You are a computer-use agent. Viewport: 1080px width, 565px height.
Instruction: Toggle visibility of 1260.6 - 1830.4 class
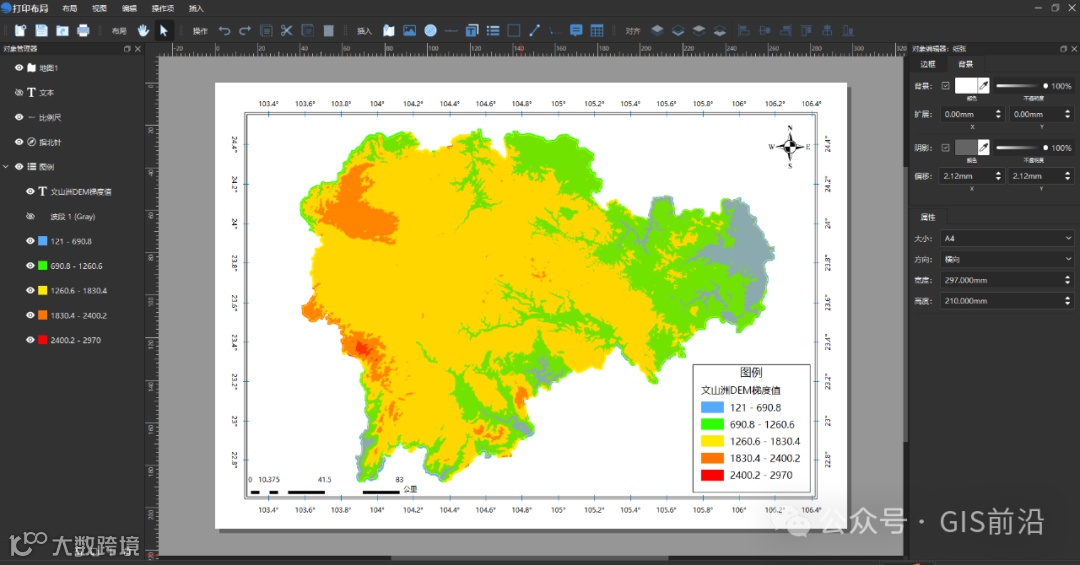tap(30, 290)
